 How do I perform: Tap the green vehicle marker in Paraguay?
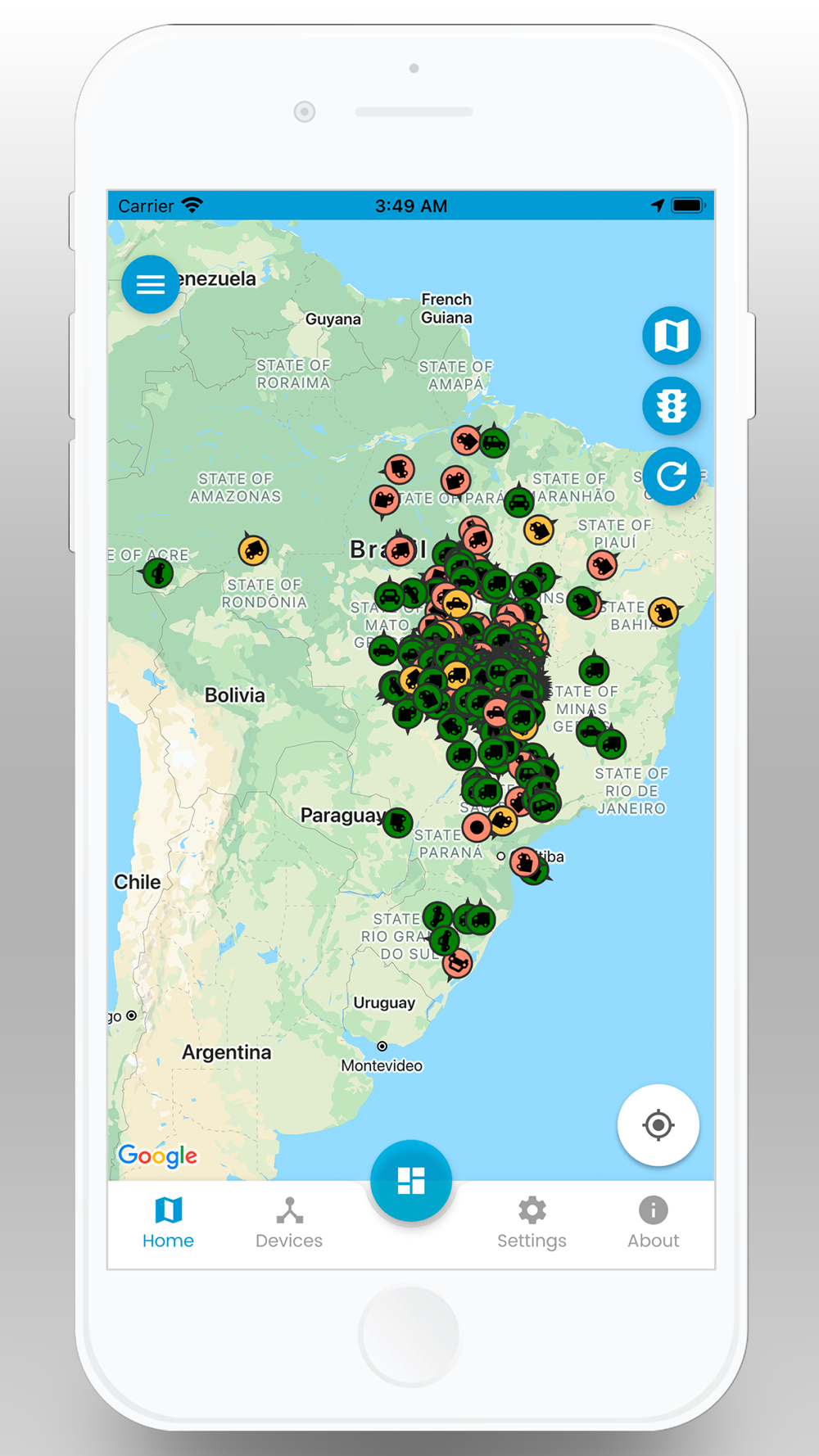point(398,821)
